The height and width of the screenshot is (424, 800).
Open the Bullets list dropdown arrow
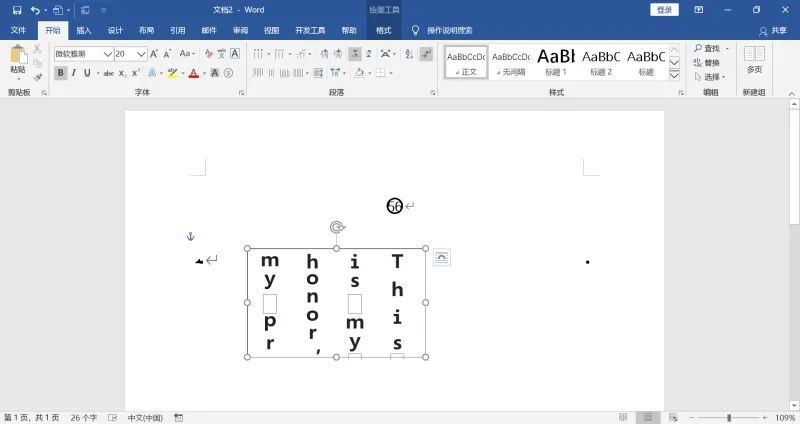click(x=268, y=54)
